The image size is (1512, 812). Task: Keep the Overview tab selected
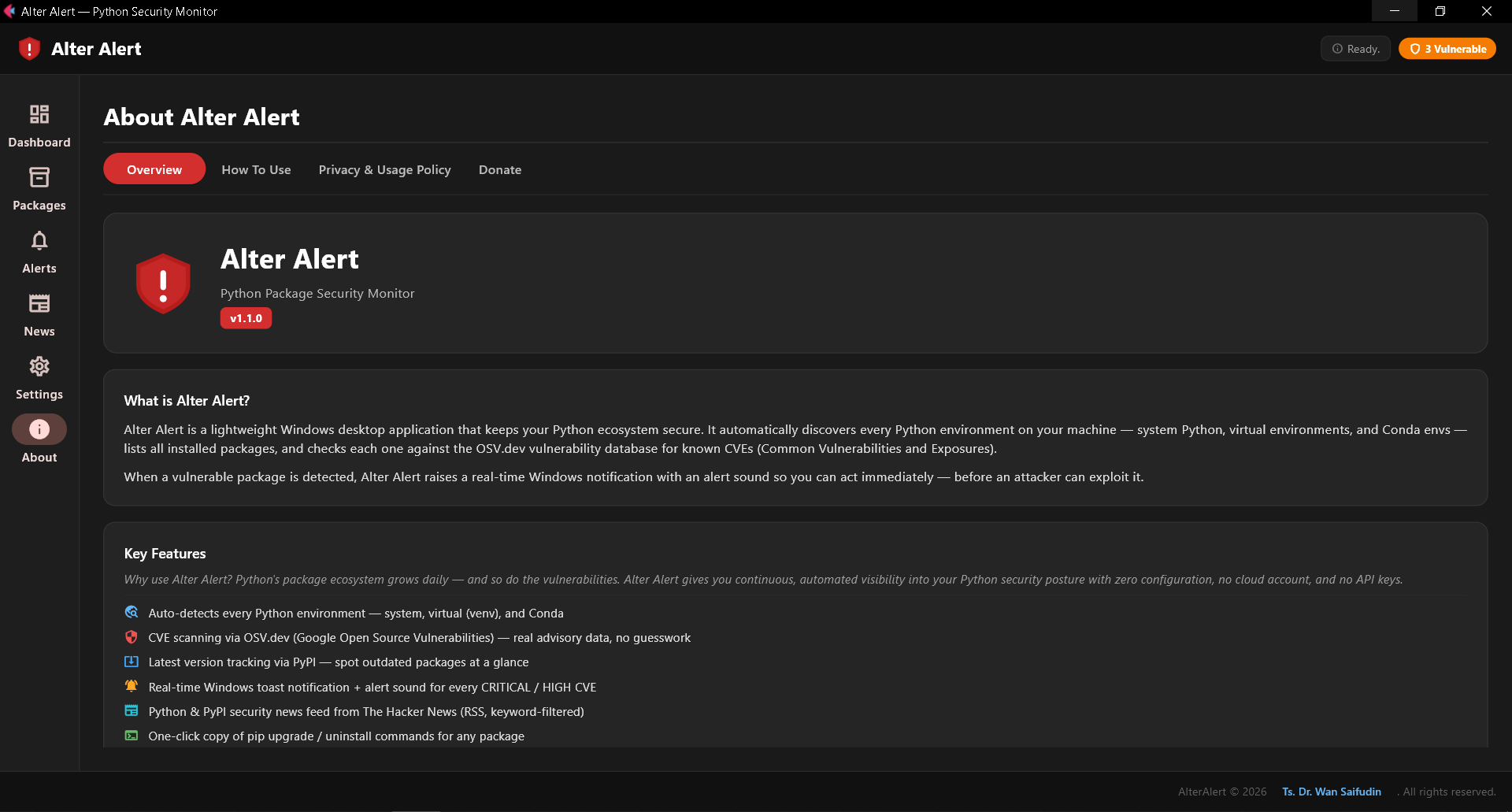pyautogui.click(x=154, y=169)
